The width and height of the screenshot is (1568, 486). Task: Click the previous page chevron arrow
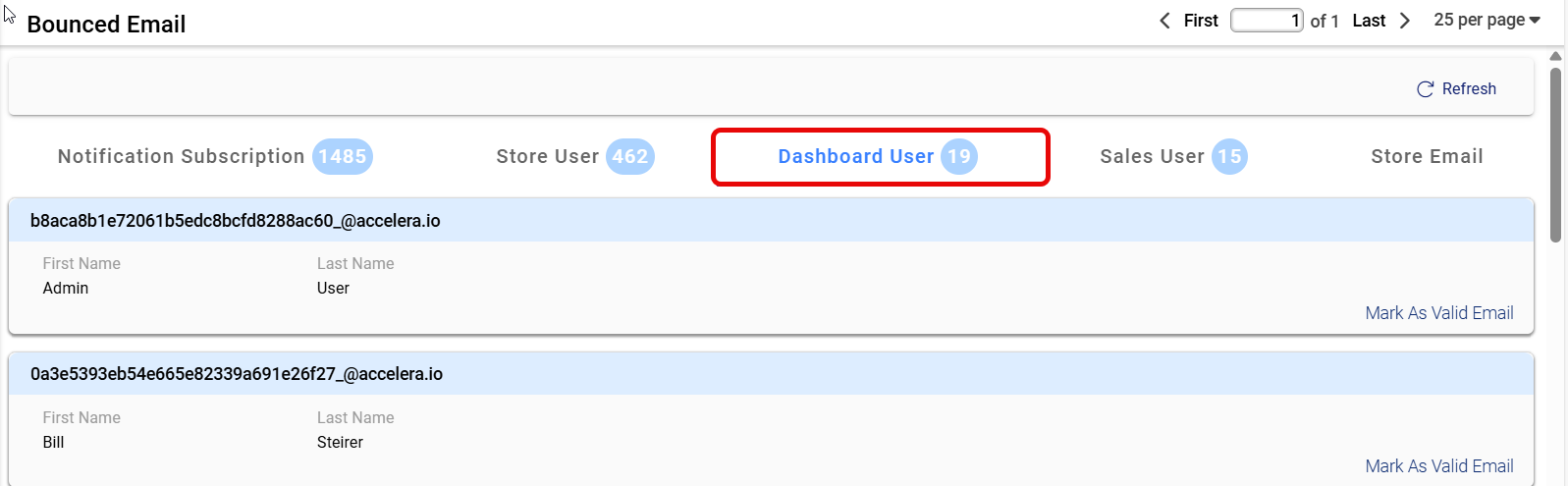point(1164,21)
